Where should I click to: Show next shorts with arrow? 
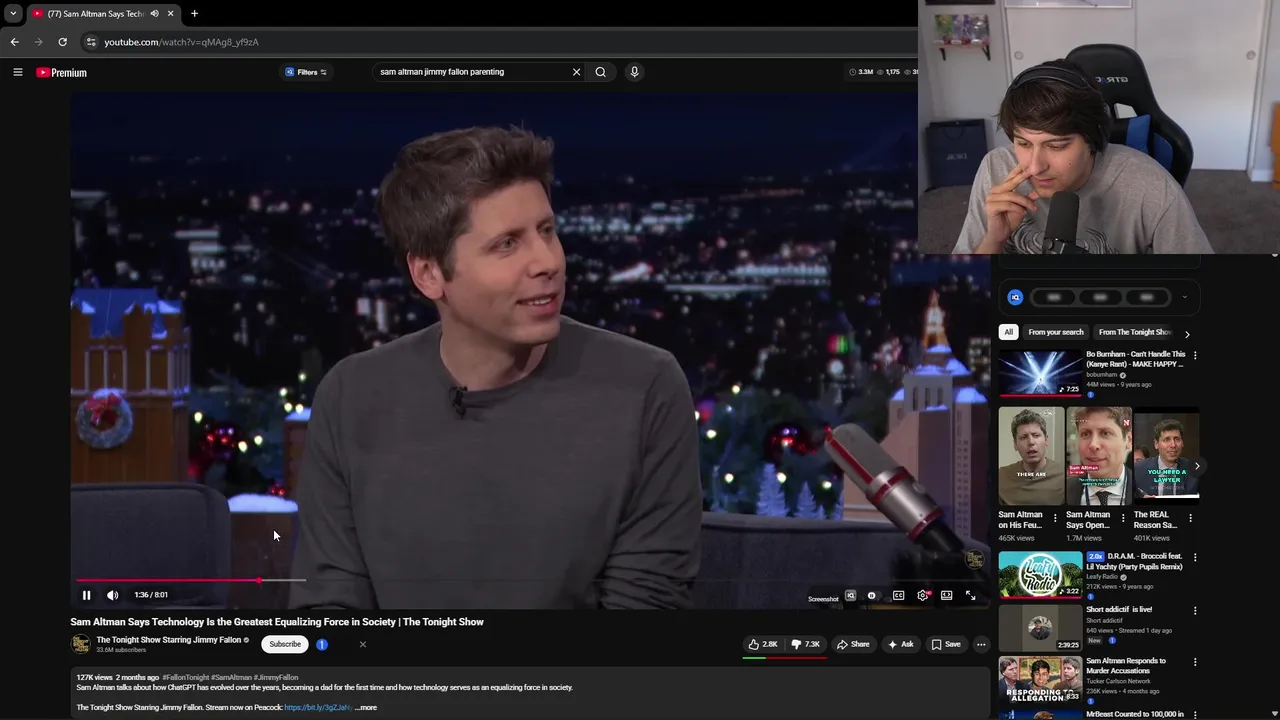click(x=1196, y=466)
